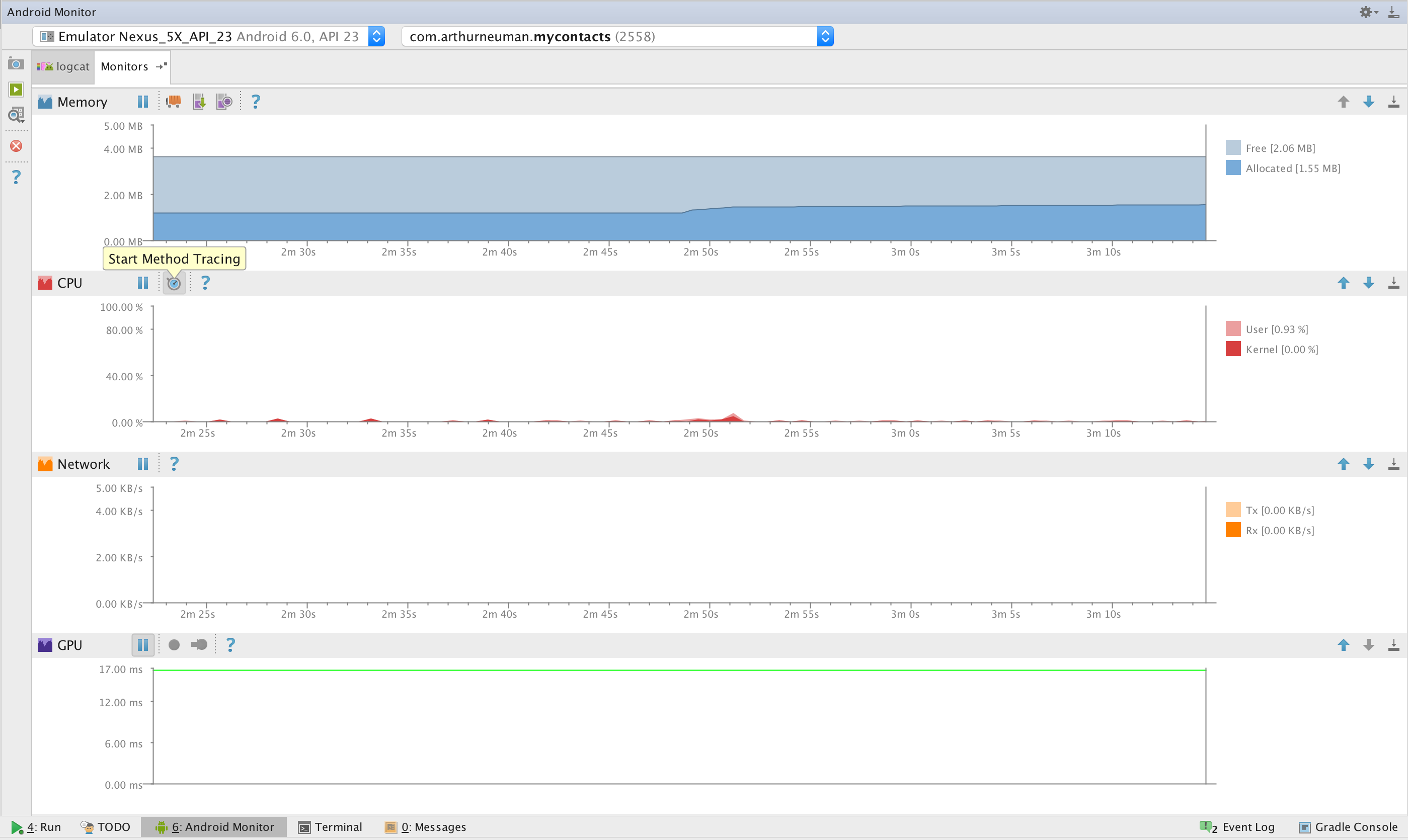Open process dropdown com.arthurneuman.mycontacts
The image size is (1408, 840).
tap(617, 37)
